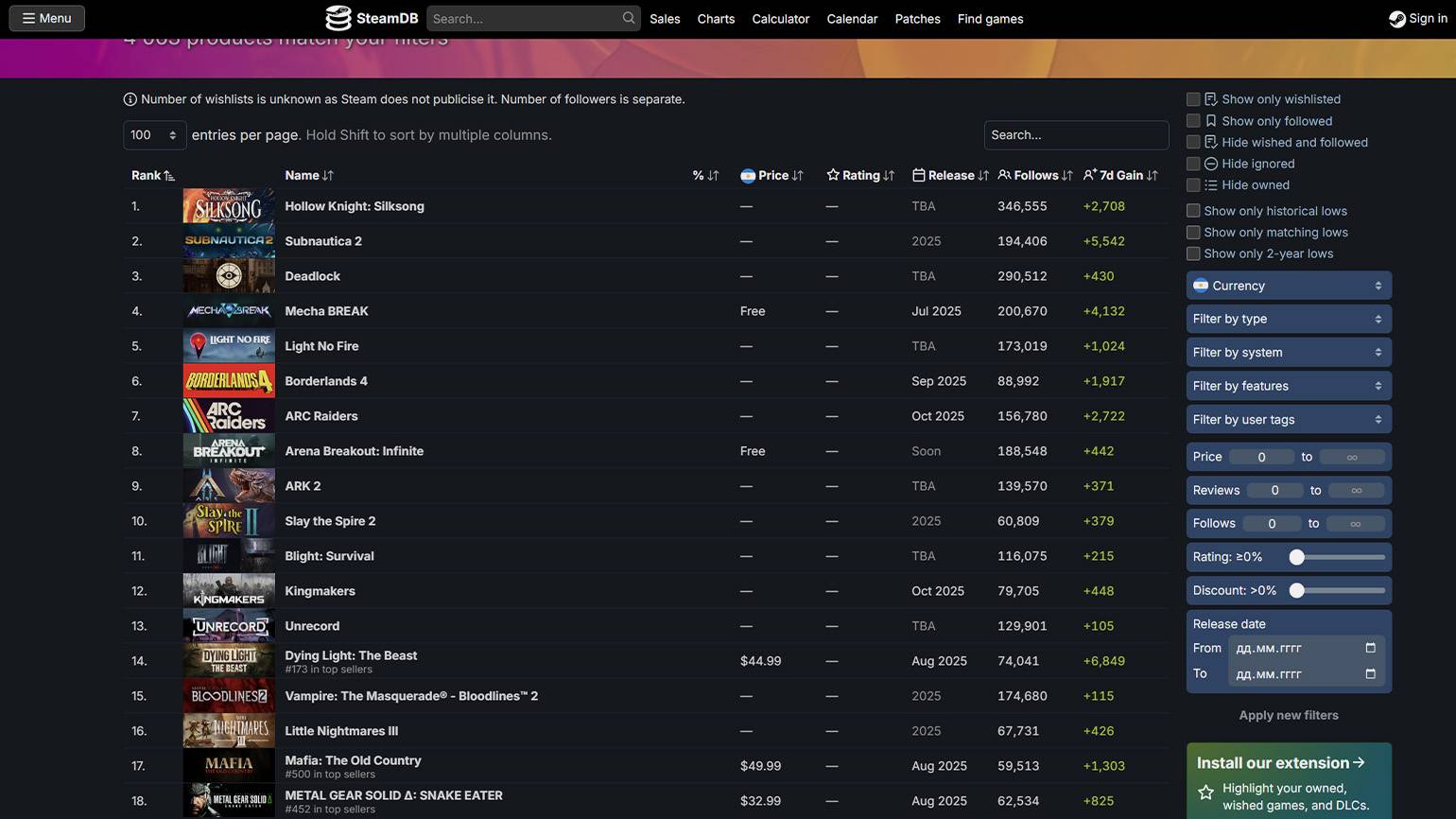
Task: Click the info icon beside the wishlists notice
Action: 130,99
